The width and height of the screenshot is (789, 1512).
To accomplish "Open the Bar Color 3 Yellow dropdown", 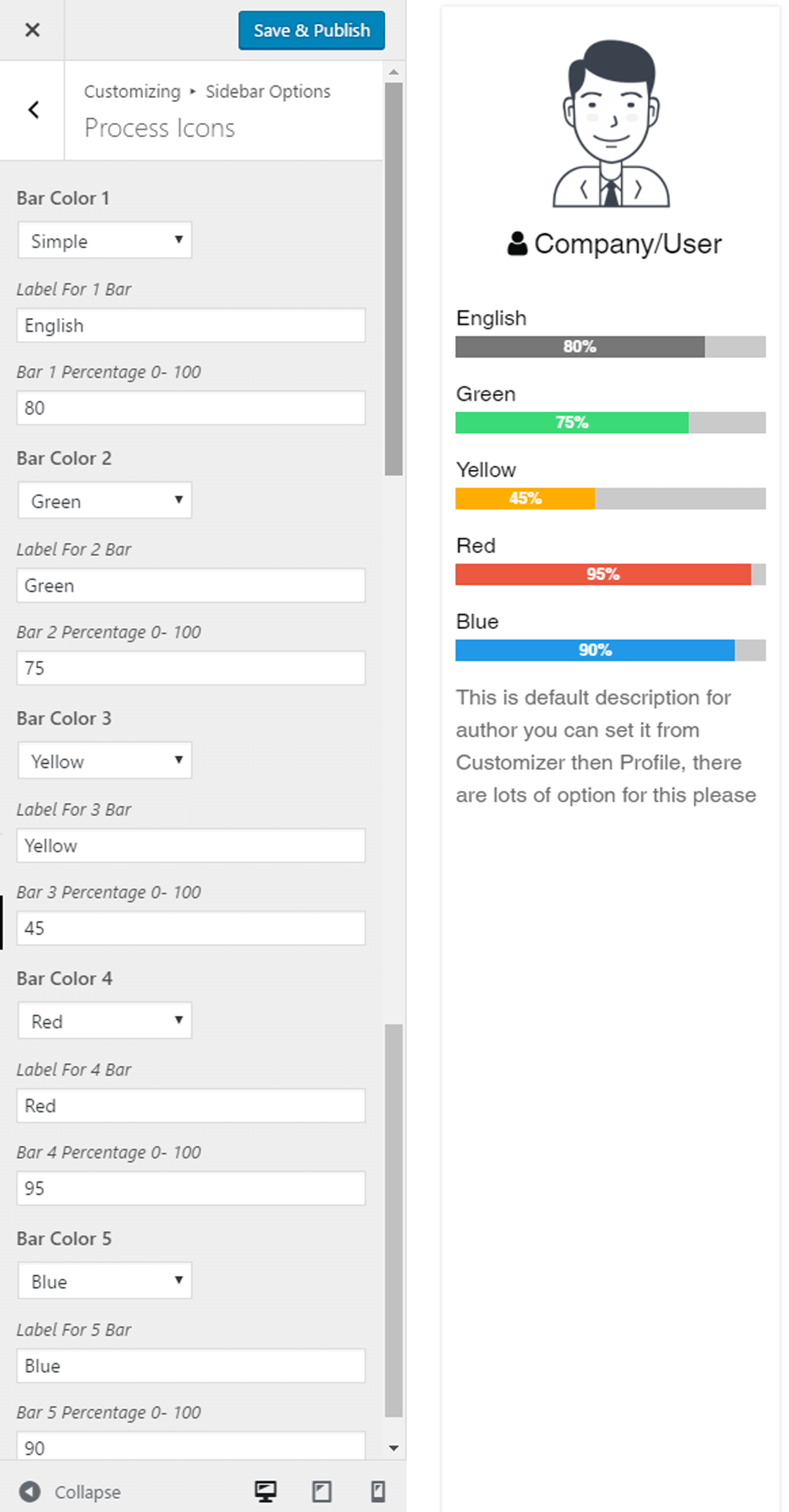I will [105, 760].
